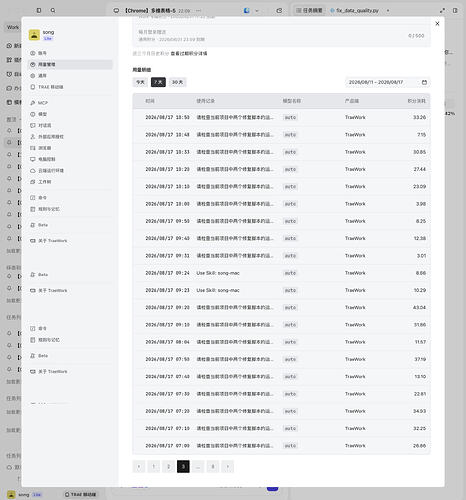Click the expand fullscreen arrows icon top right
Image resolution: width=466 pixels, height=500 pixels.
coord(442,11)
